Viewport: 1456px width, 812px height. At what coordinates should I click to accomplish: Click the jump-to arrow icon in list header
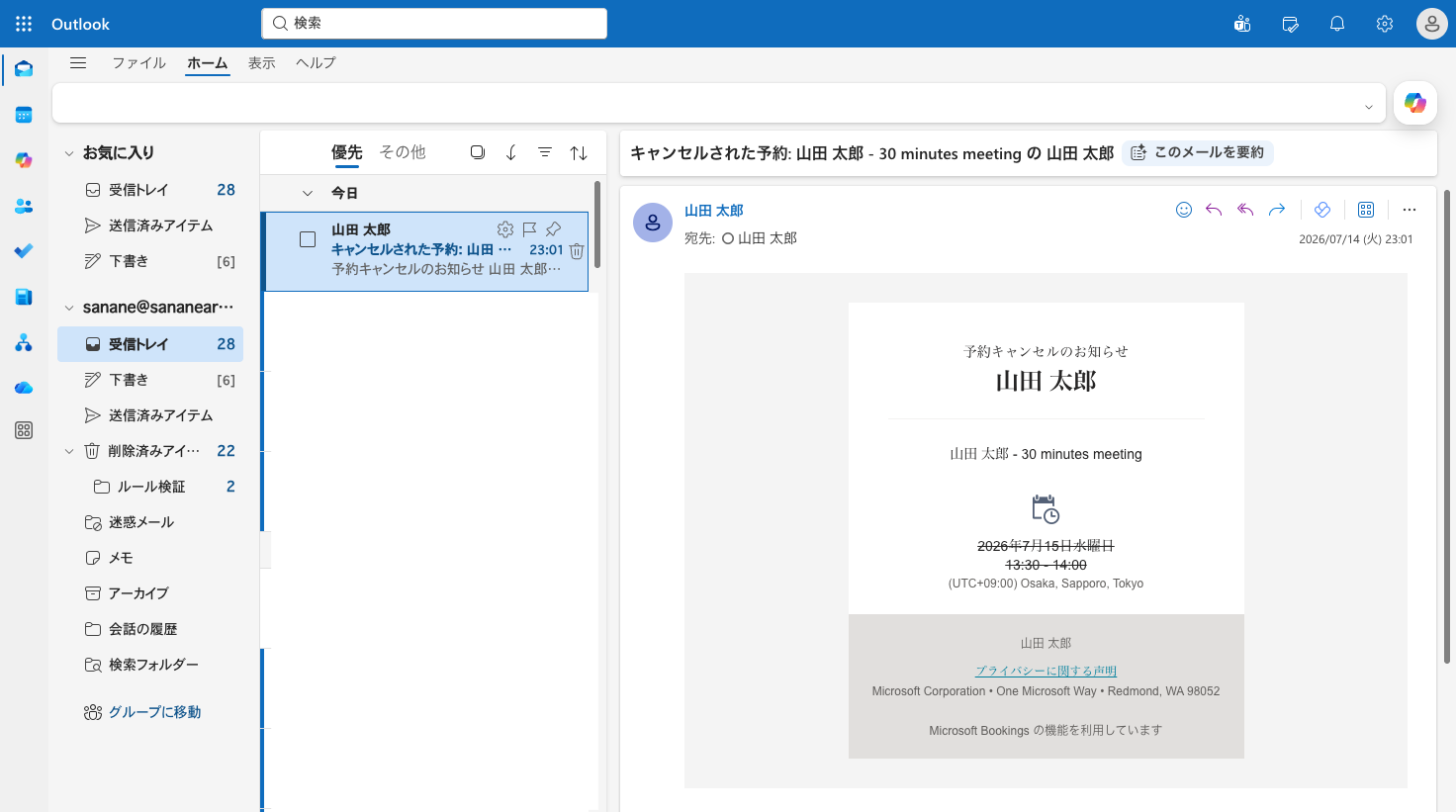pyautogui.click(x=511, y=152)
